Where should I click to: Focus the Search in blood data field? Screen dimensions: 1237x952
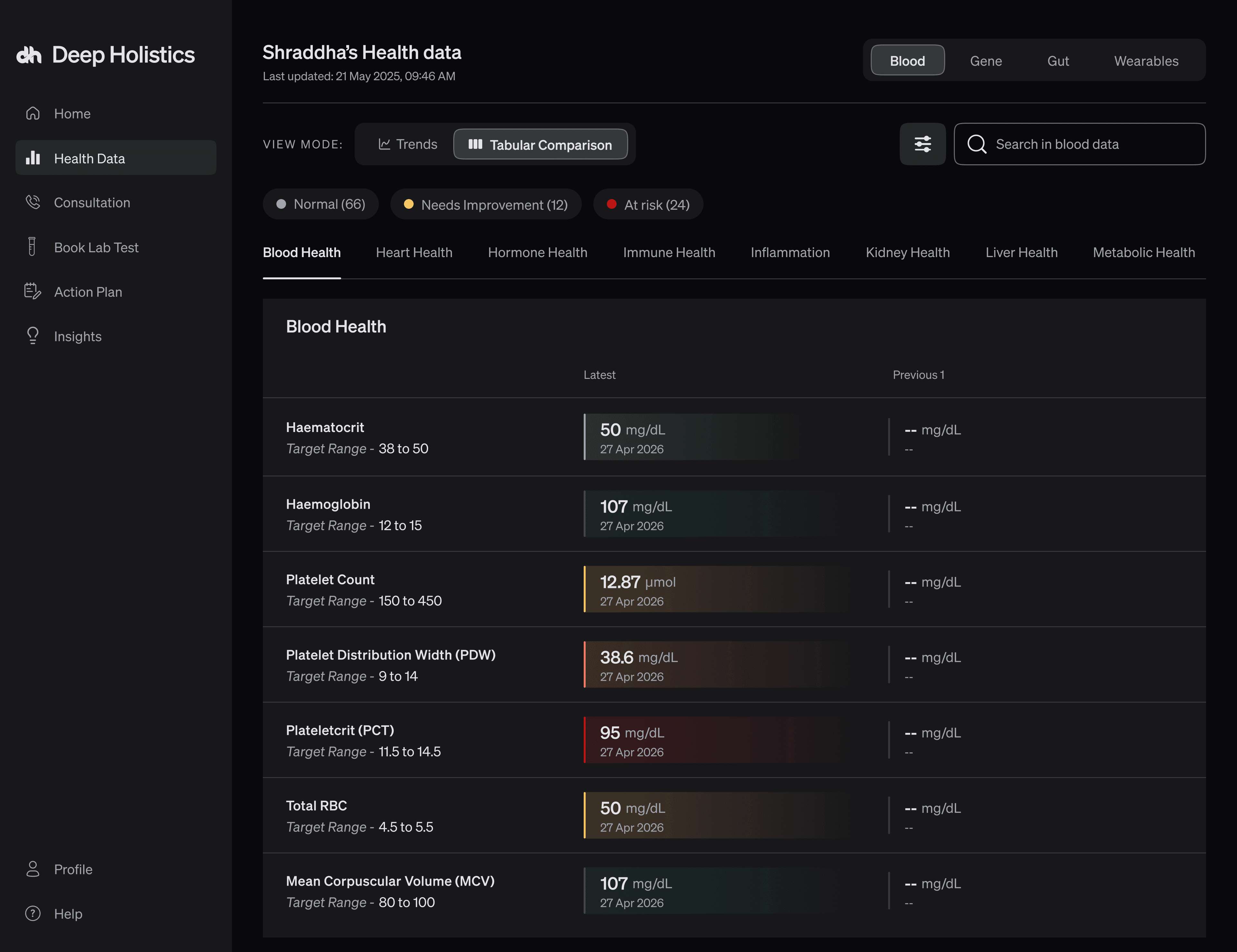click(1079, 144)
